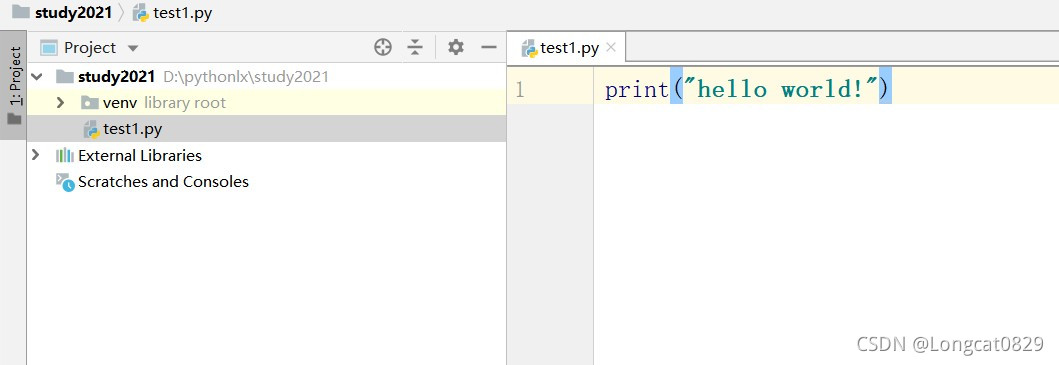Click the Collapse All icon in Project panel

click(415, 47)
